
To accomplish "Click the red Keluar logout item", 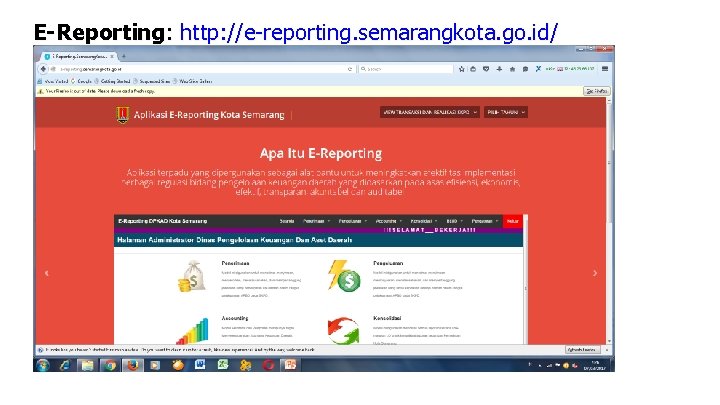I will (512, 221).
